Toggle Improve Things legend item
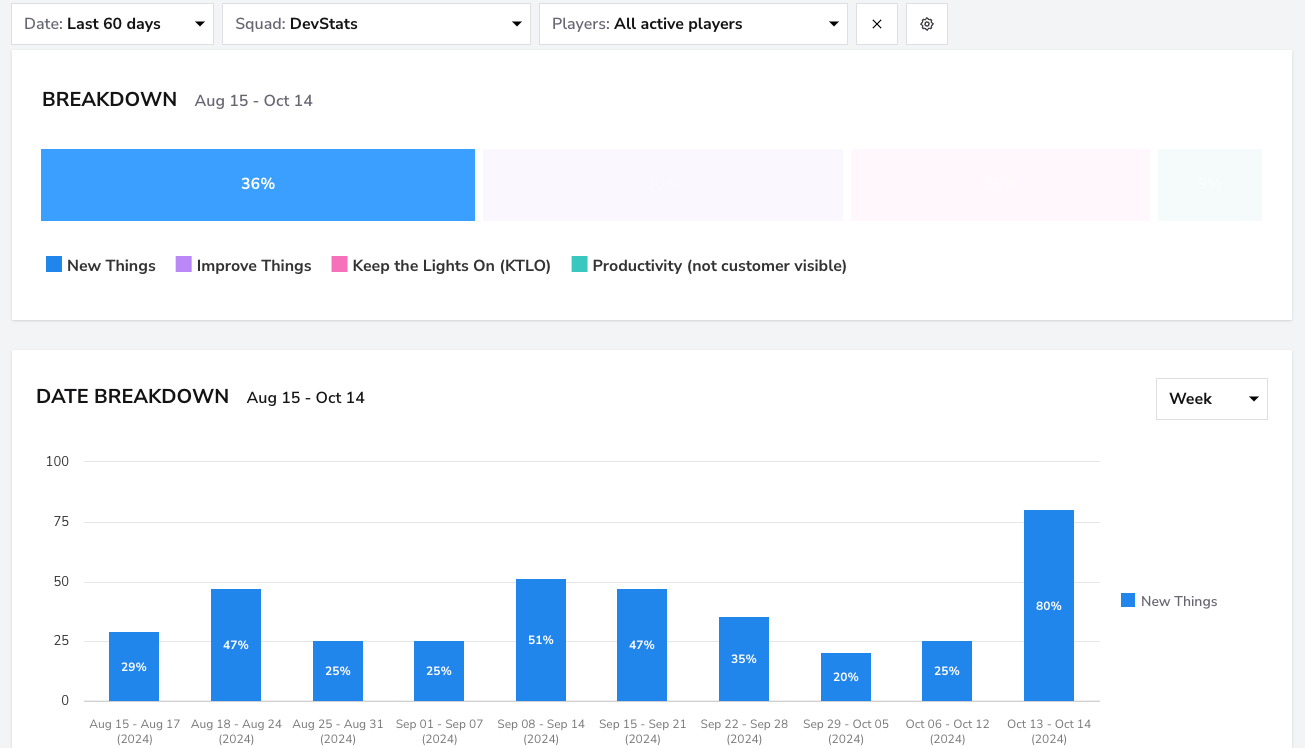The width and height of the screenshot is (1305, 748). point(244,265)
